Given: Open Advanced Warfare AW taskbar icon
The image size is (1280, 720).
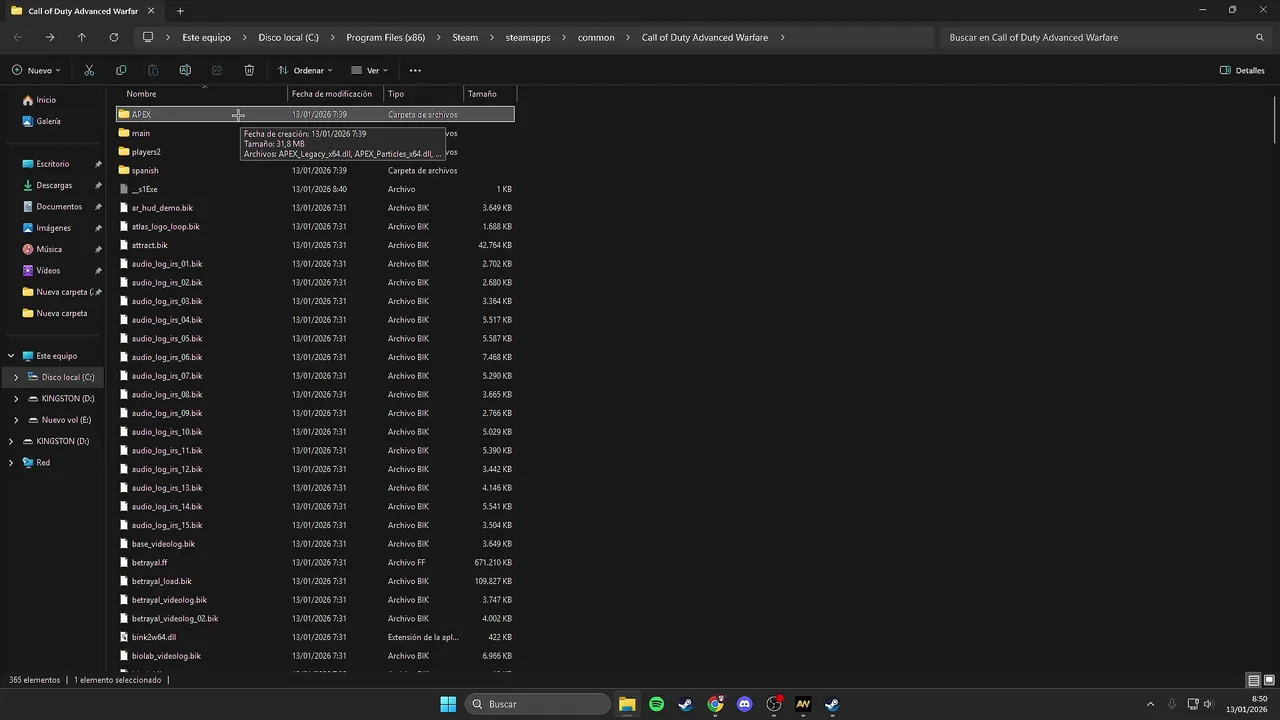Looking at the screenshot, I should tap(803, 704).
